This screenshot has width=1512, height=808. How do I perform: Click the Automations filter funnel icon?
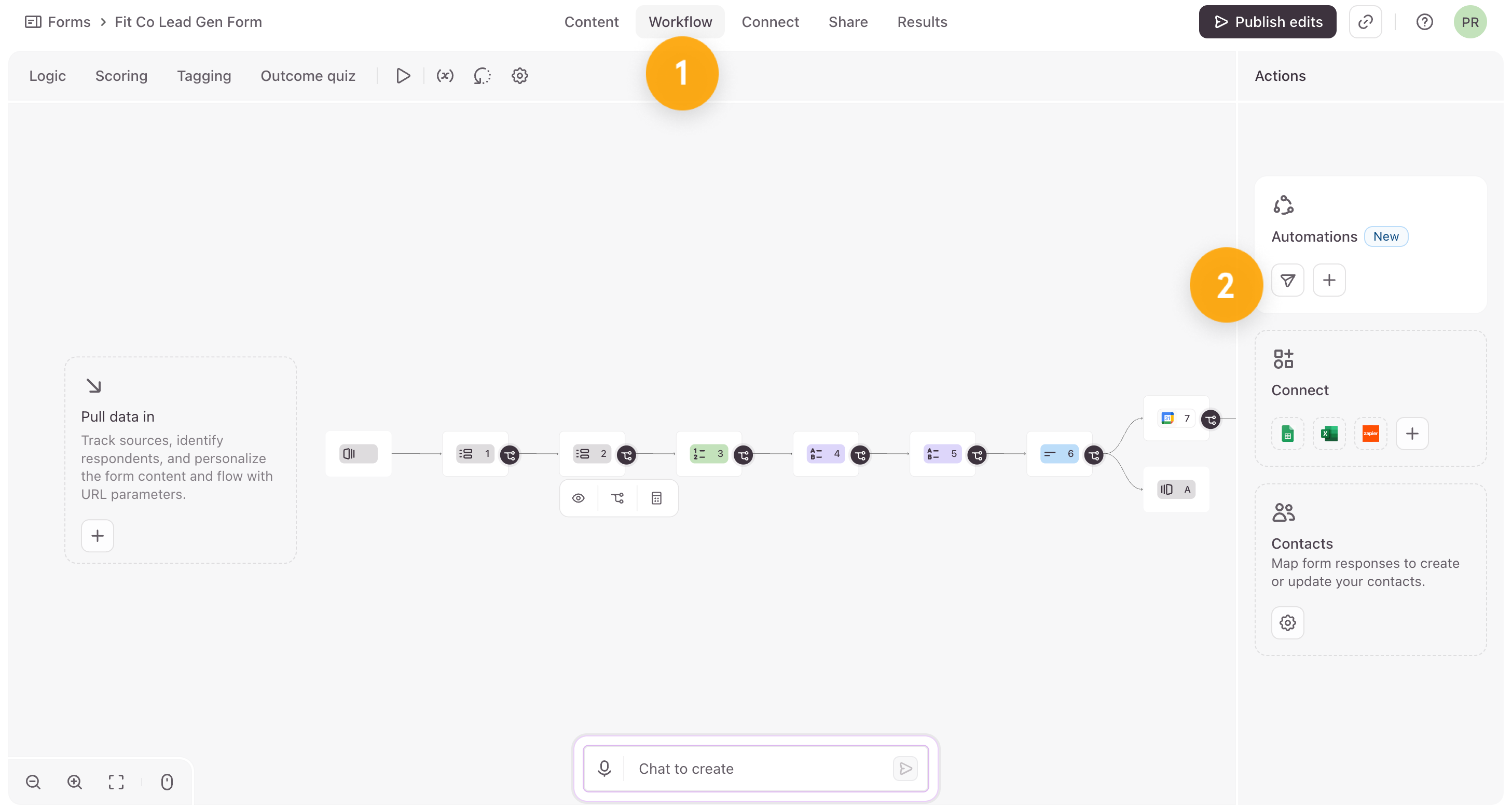tap(1287, 280)
